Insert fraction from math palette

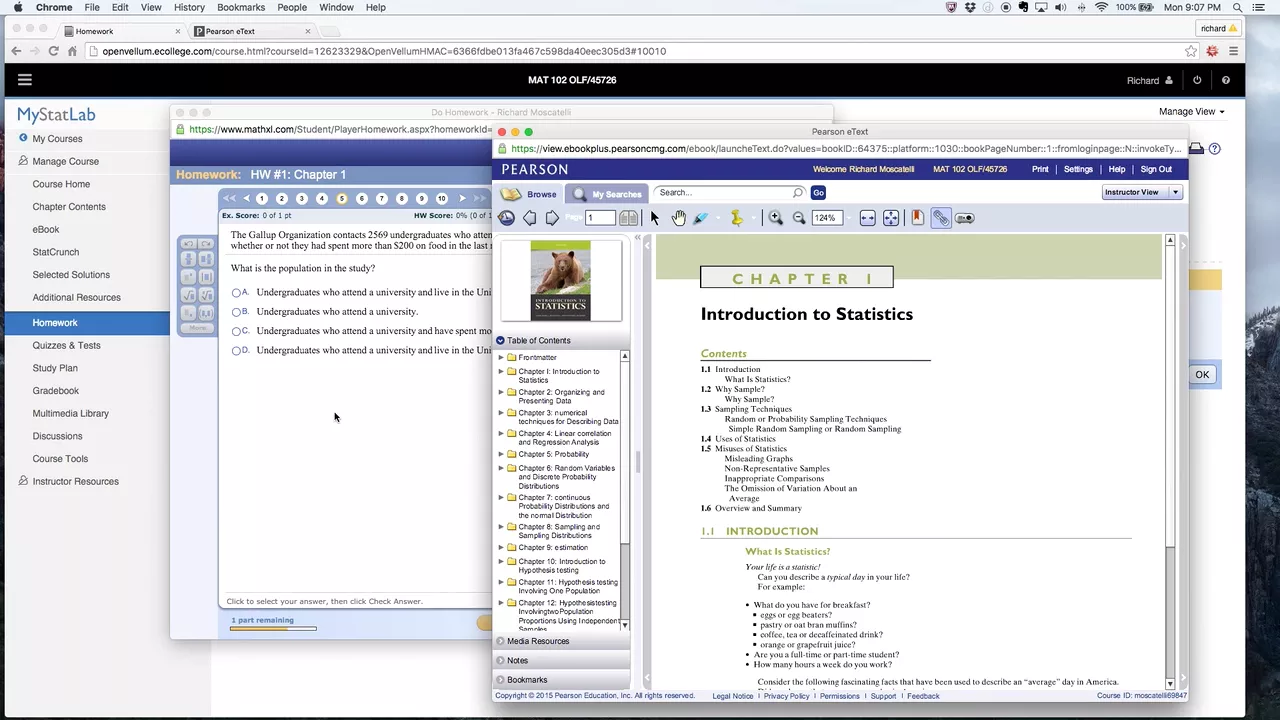click(188, 259)
